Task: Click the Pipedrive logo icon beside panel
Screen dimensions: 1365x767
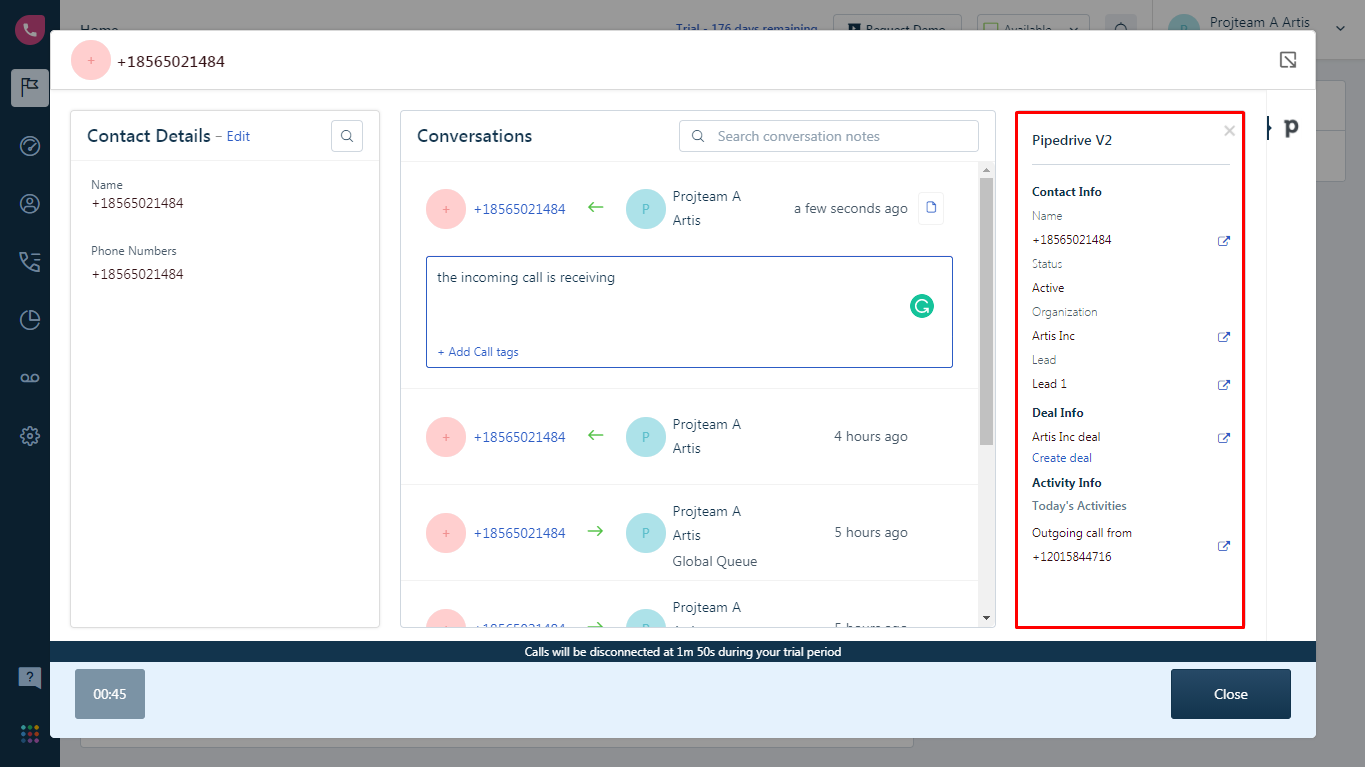Action: click(1291, 127)
